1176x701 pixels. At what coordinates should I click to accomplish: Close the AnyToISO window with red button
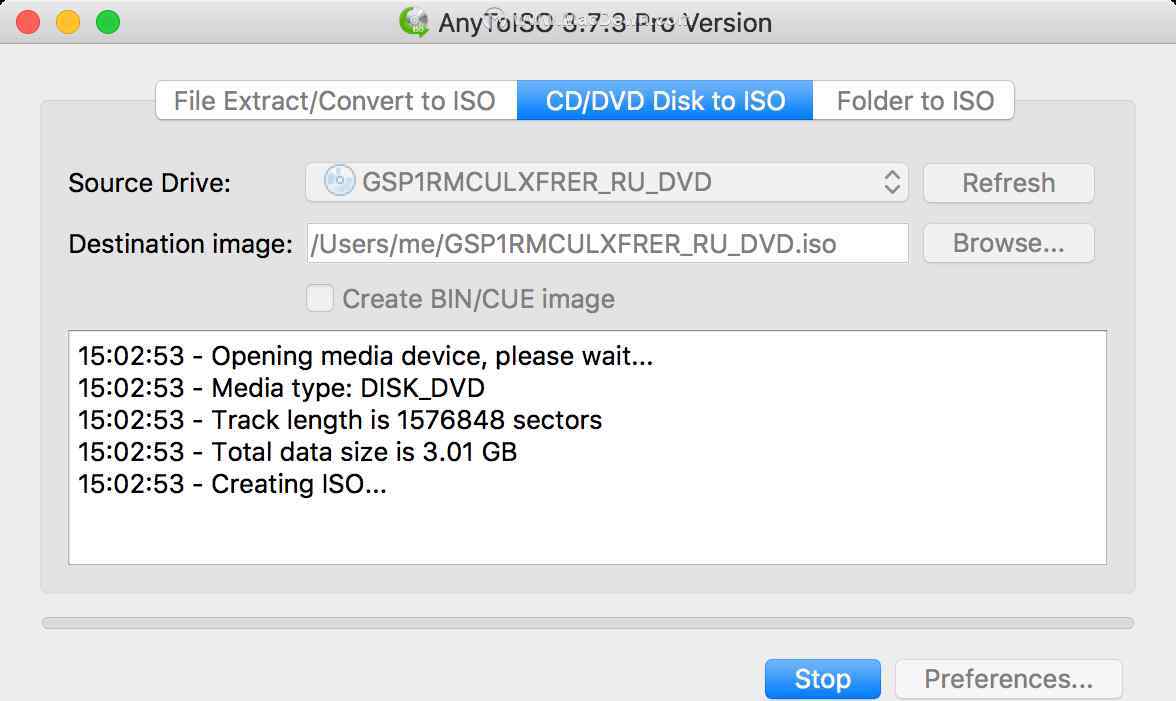[28, 22]
